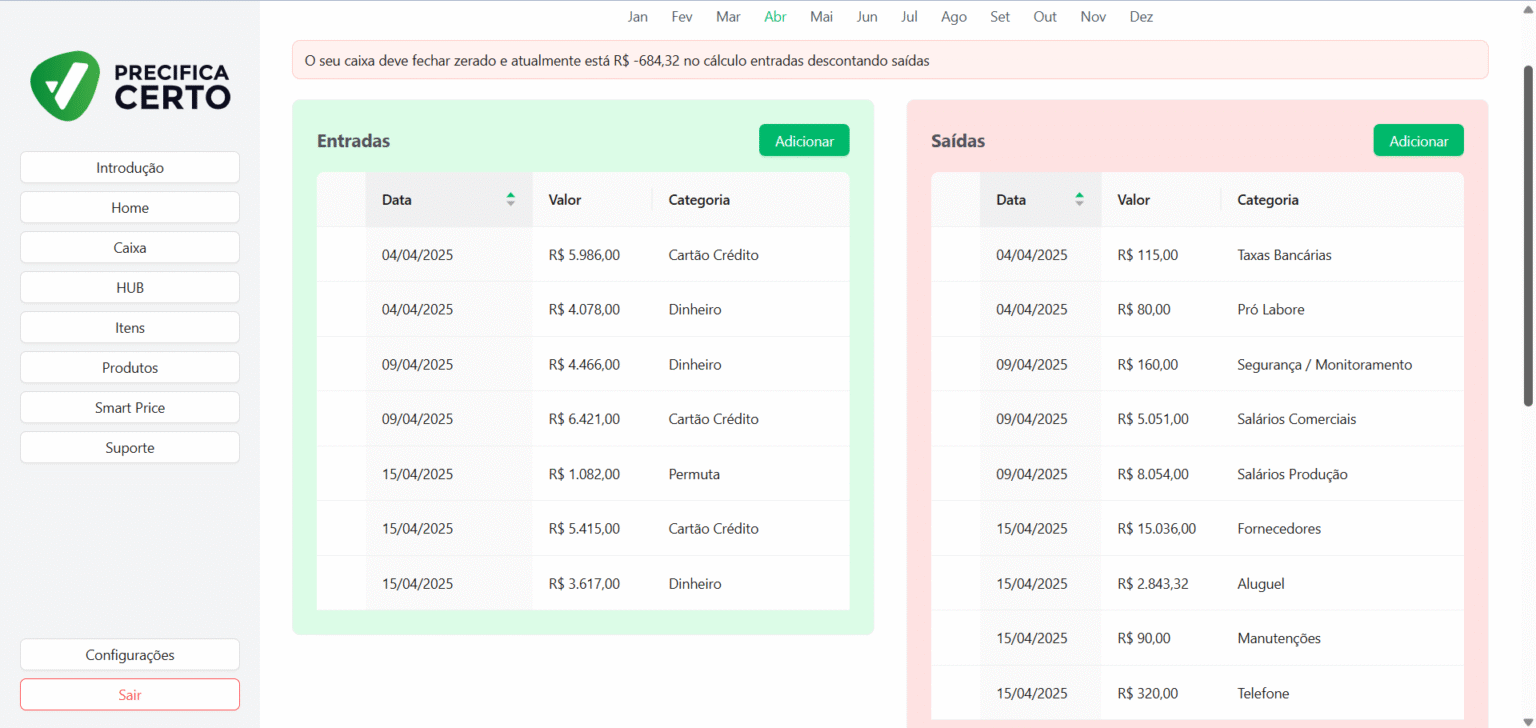Open Configurações settings
This screenshot has height=728, width=1536.
pos(130,655)
